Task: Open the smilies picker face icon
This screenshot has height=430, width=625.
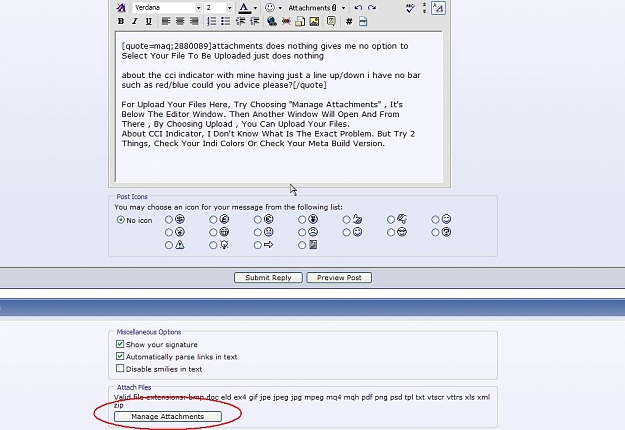Action: point(270,8)
